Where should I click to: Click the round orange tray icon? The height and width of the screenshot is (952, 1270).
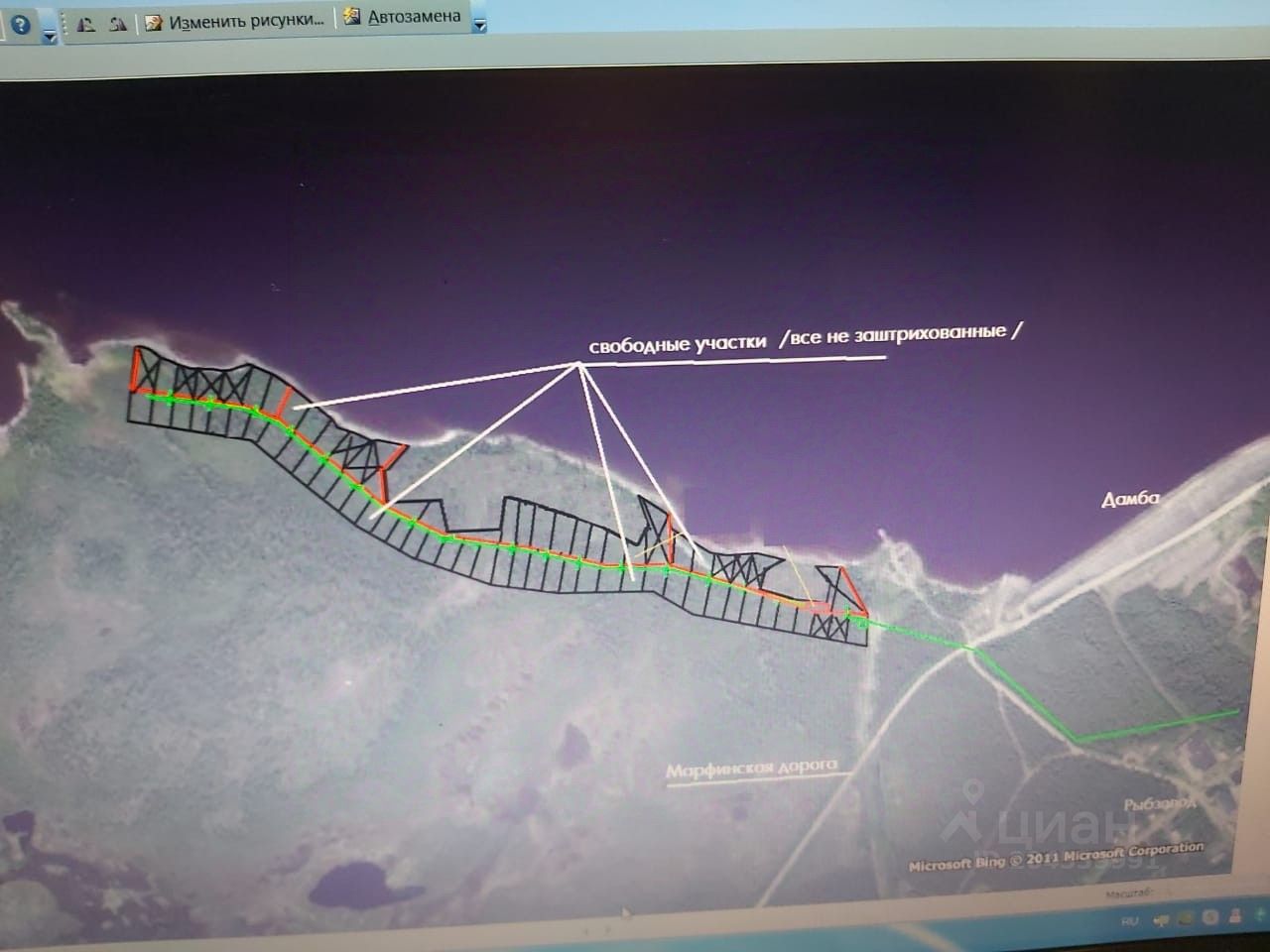coord(1210,918)
